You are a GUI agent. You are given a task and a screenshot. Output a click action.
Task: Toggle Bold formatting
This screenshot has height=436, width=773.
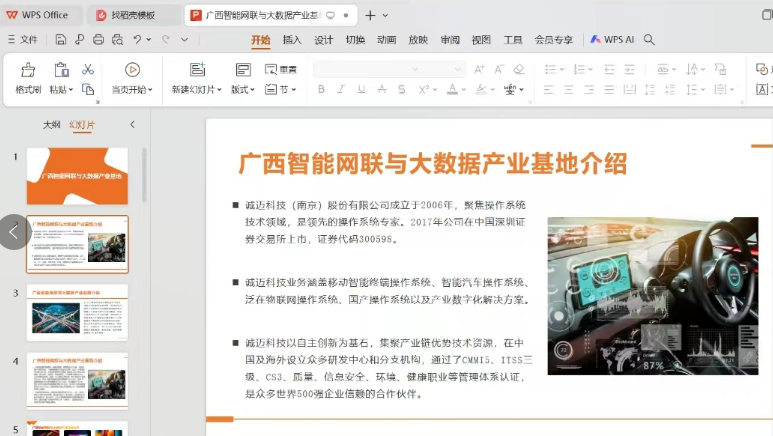(321, 89)
